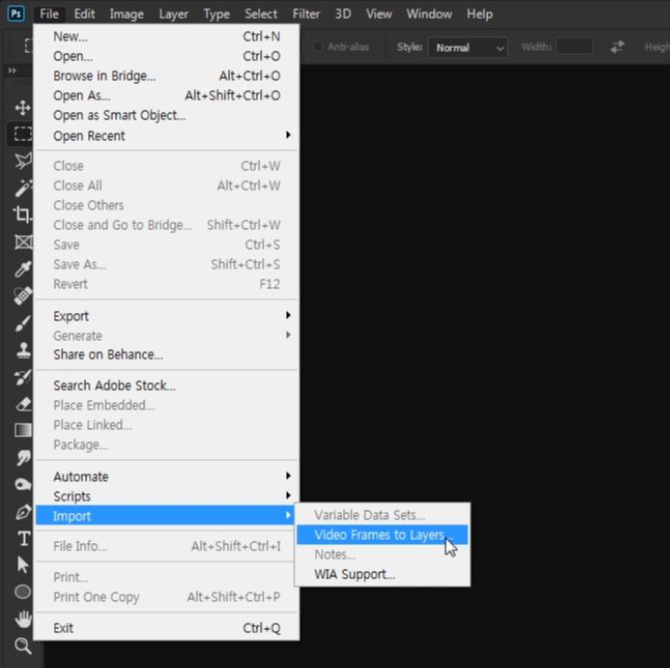
Task: Select the Frame tool
Action: pos(24,242)
